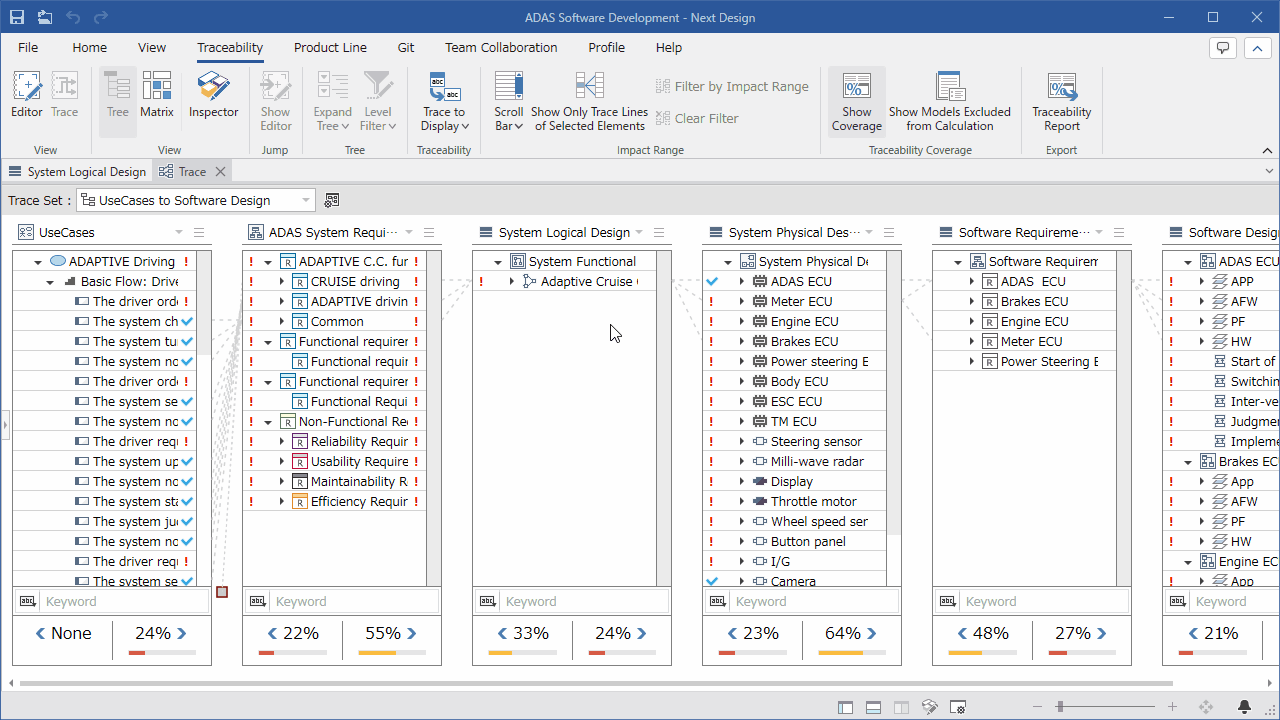Open Trace to Display dropdown
This screenshot has width=1280, height=720.
pos(444,102)
